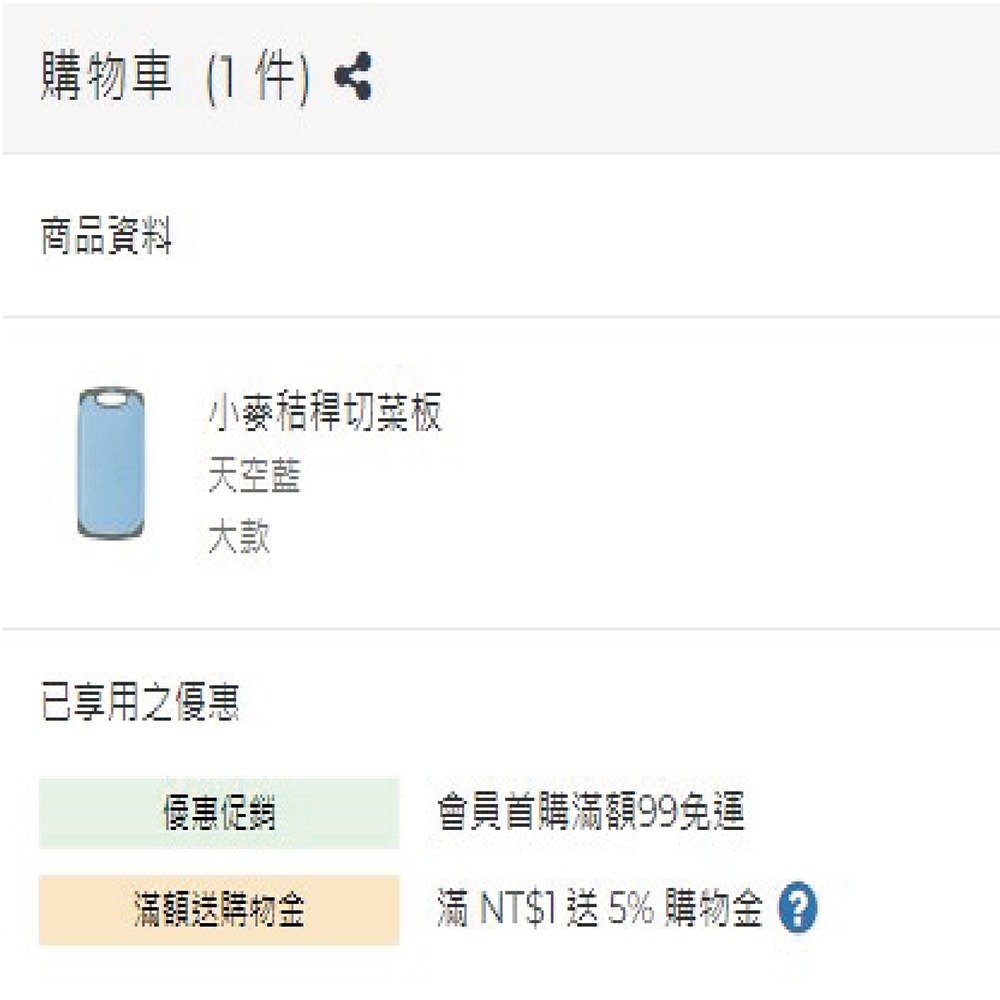This screenshot has height=1000, width=1000.
Task: Click the share icon beside cart title
Action: pyautogui.click(x=353, y=79)
